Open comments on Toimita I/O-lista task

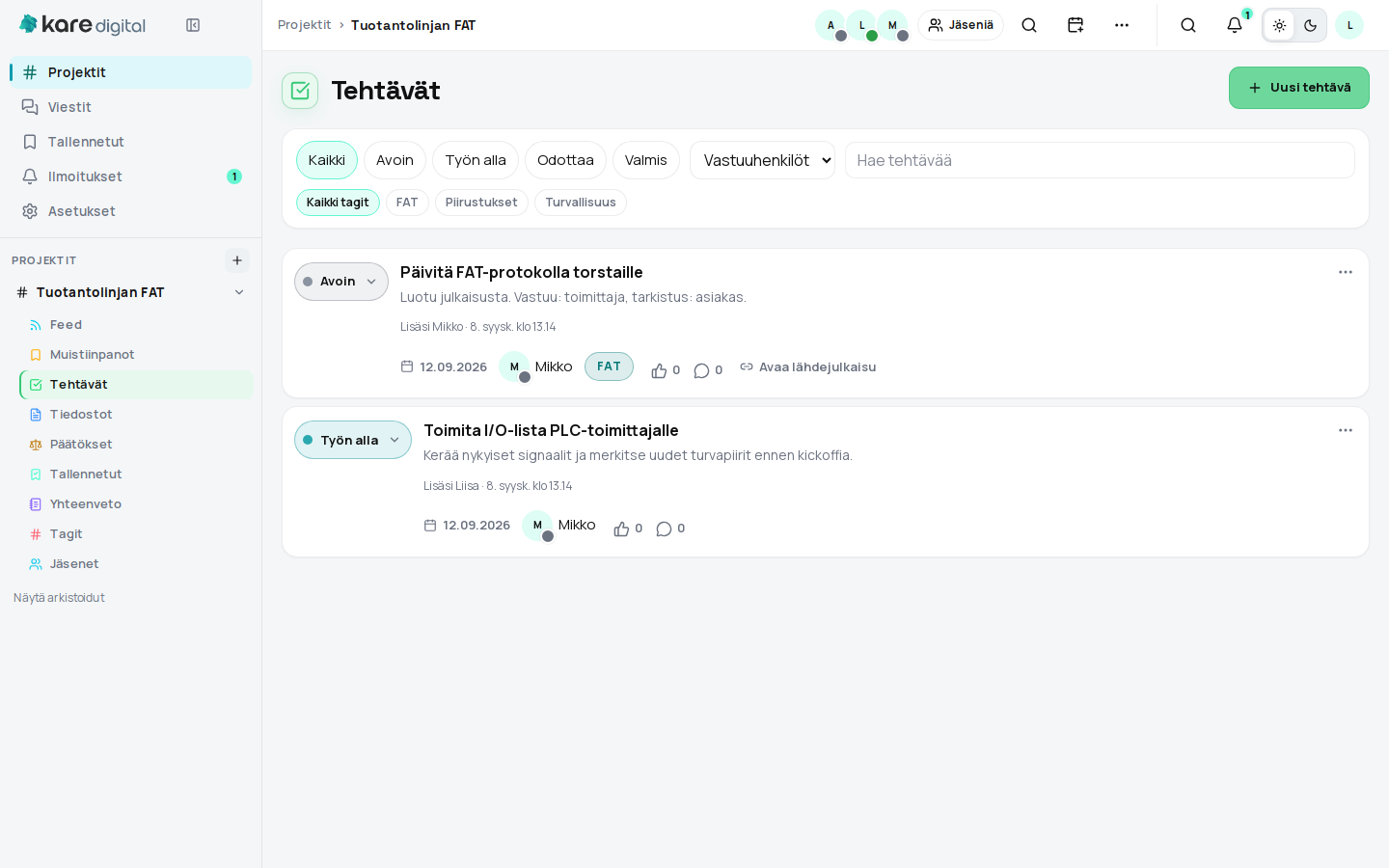point(670,529)
